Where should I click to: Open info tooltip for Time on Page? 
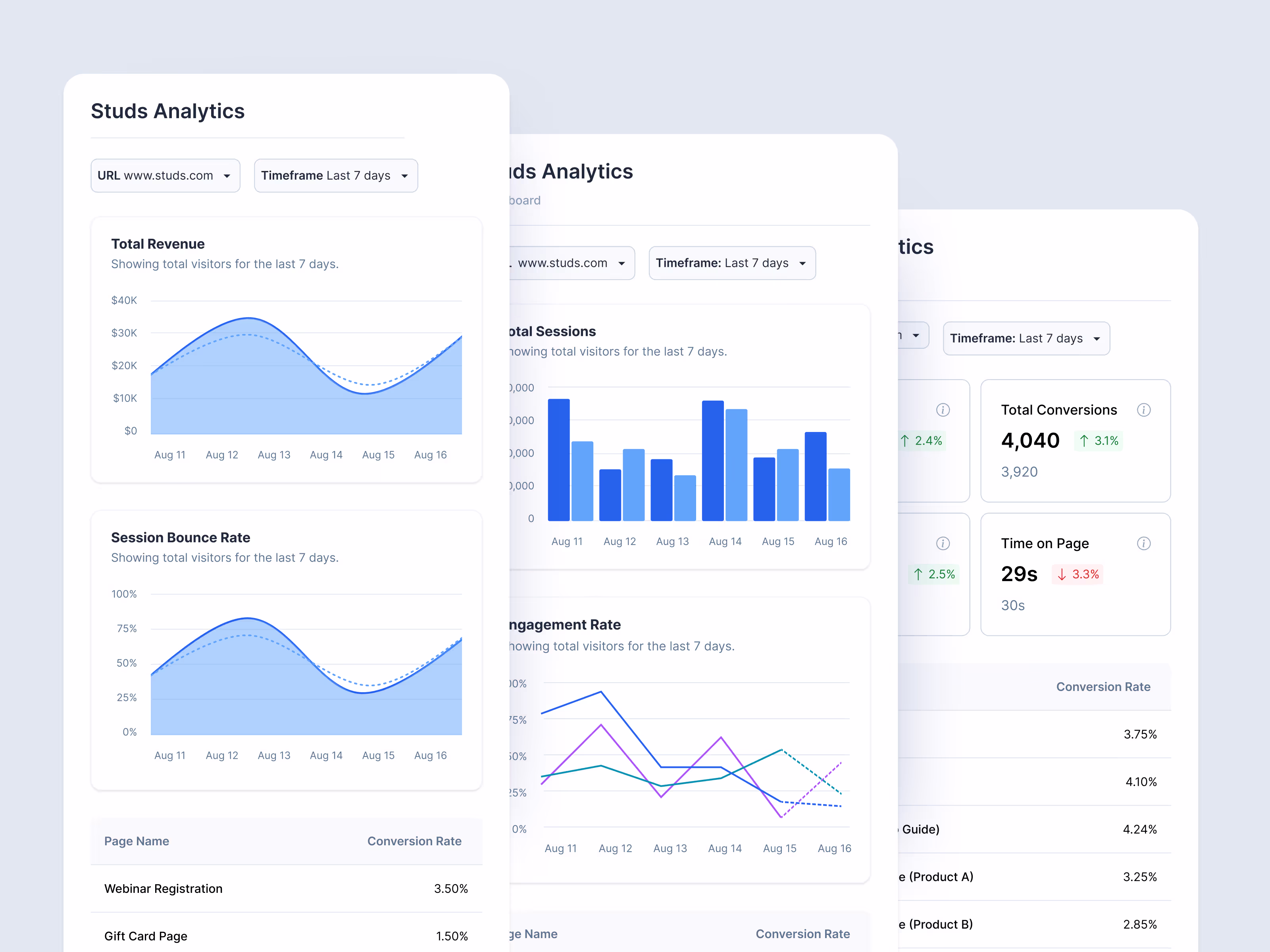(1144, 543)
